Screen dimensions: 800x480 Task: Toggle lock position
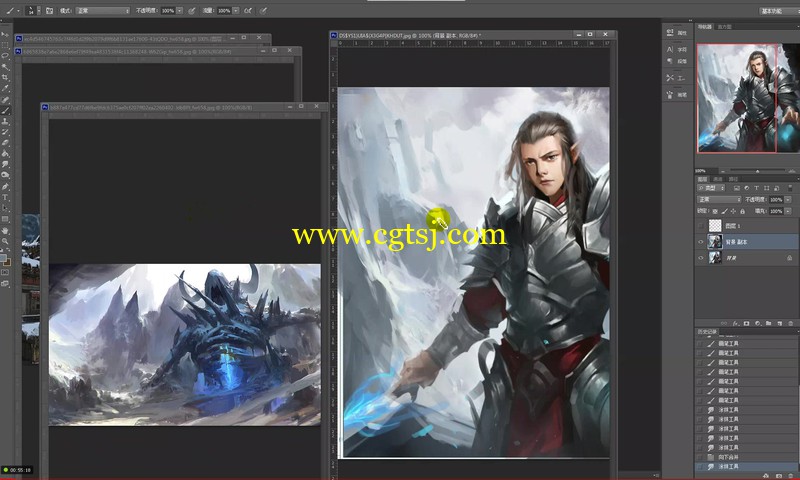[733, 211]
